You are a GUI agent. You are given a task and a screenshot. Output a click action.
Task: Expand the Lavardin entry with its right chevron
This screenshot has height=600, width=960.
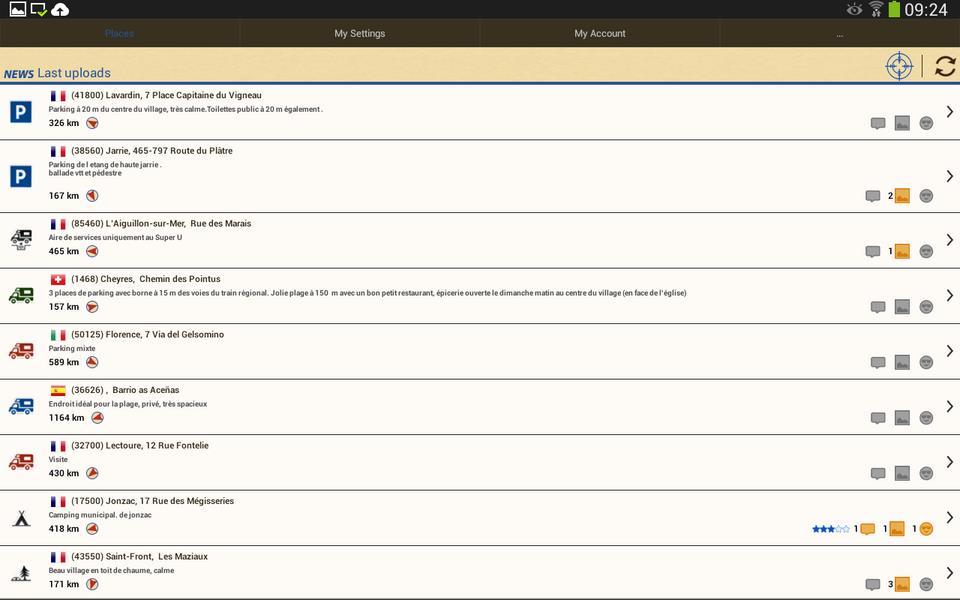pos(949,112)
